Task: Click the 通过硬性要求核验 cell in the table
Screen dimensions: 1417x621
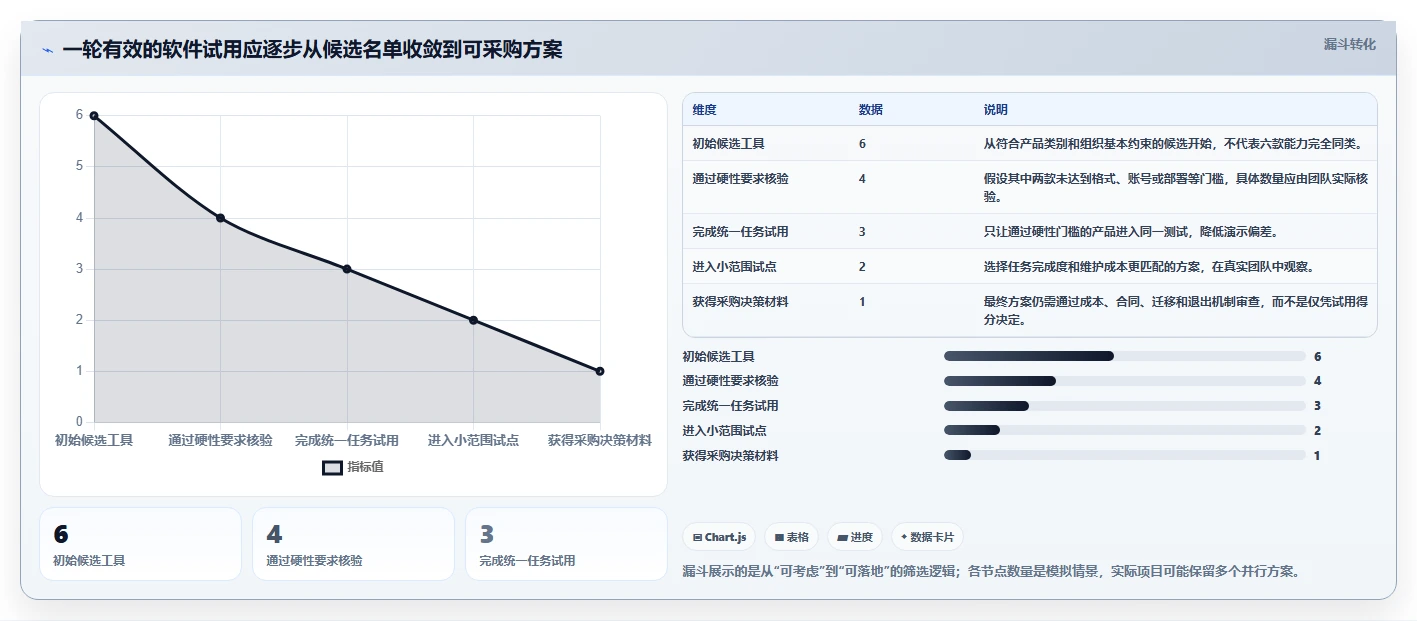Action: pos(740,179)
